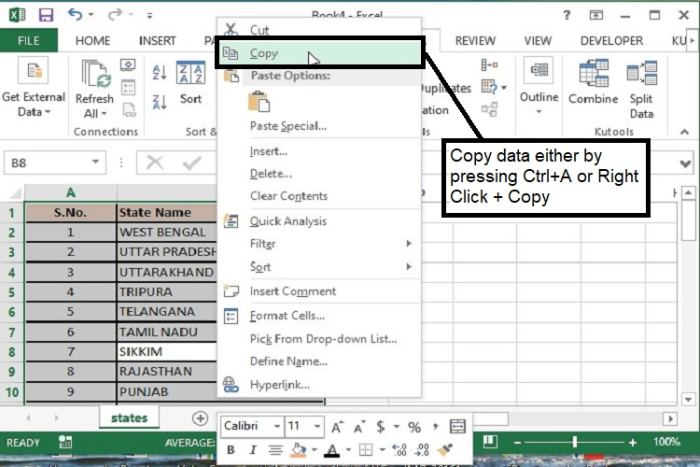The image size is (700, 467).
Task: Select Copy in the context menu
Action: (319, 53)
